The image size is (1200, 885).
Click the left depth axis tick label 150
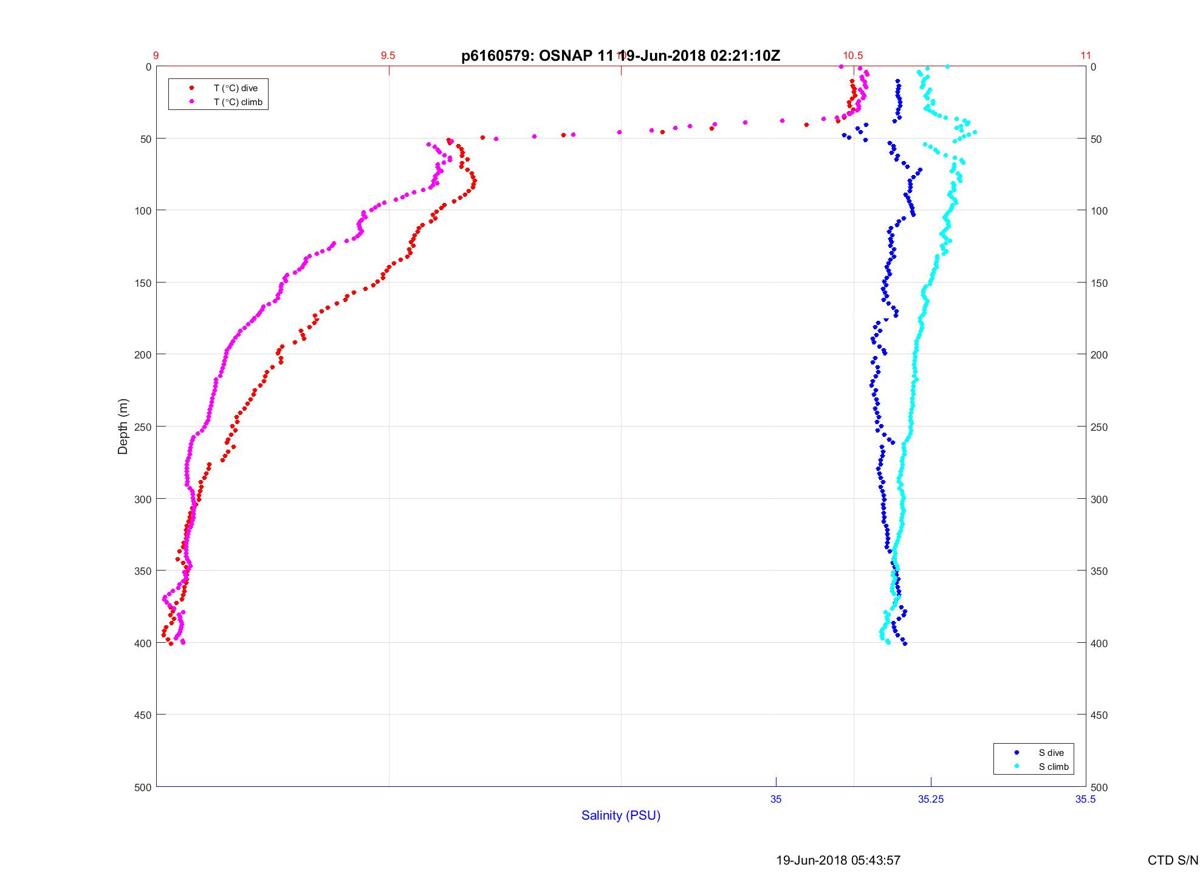[x=142, y=283]
